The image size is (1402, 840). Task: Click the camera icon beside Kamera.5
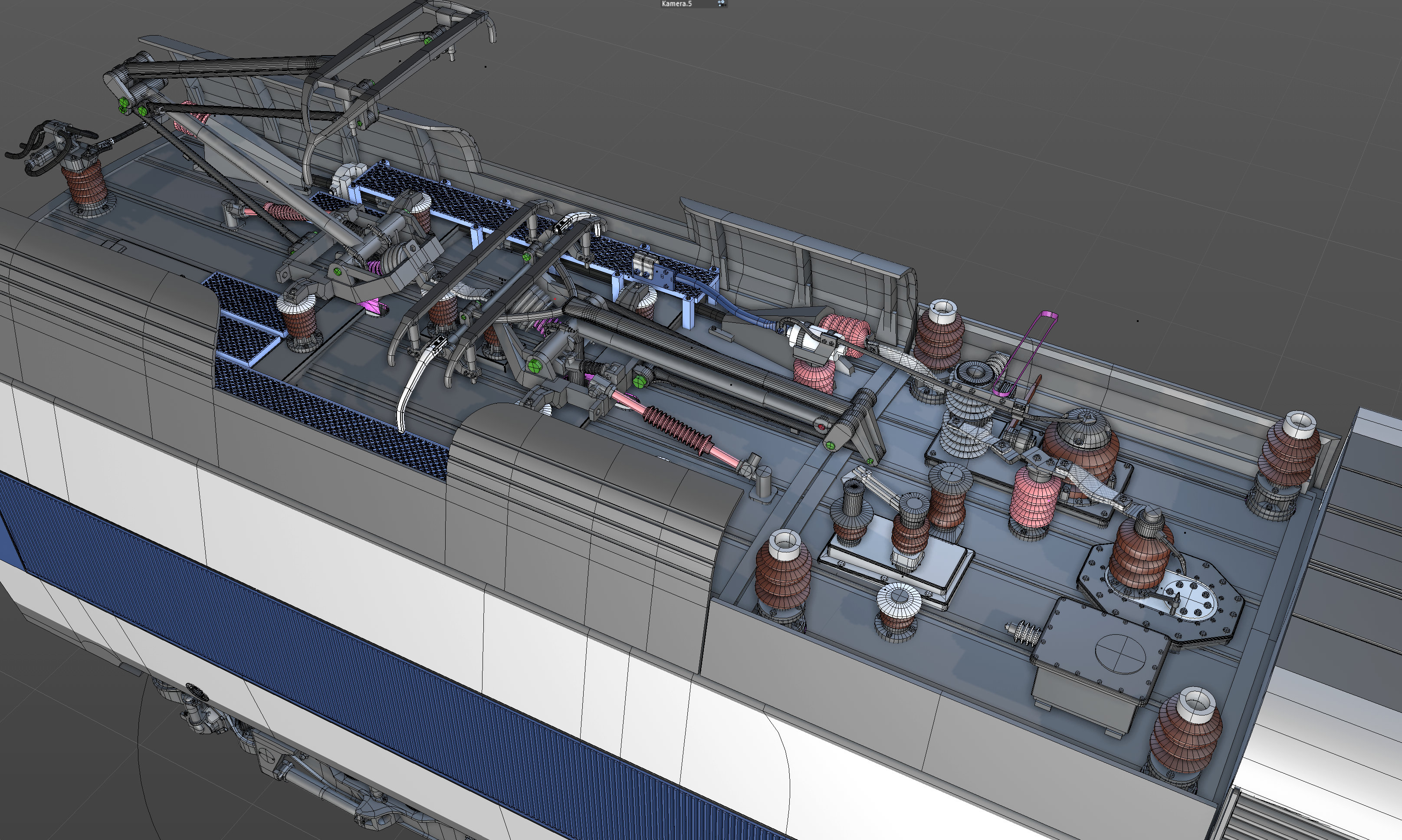click(721, 3)
